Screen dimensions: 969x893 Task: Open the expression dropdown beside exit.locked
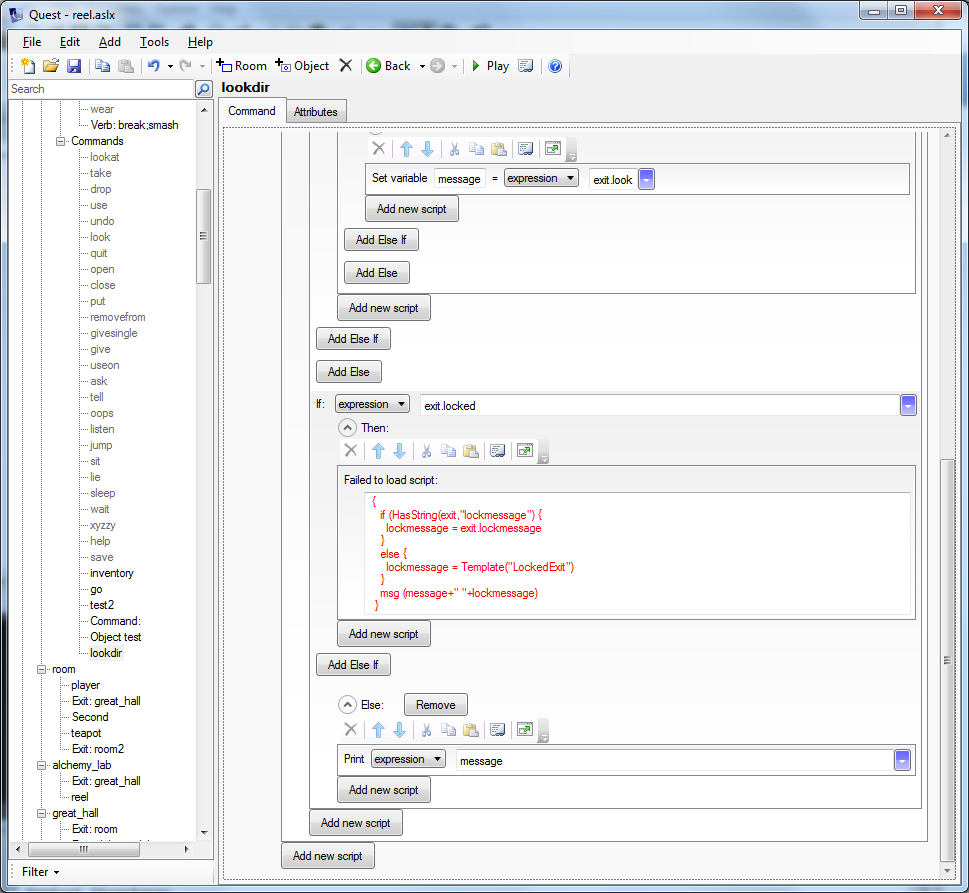coord(372,404)
